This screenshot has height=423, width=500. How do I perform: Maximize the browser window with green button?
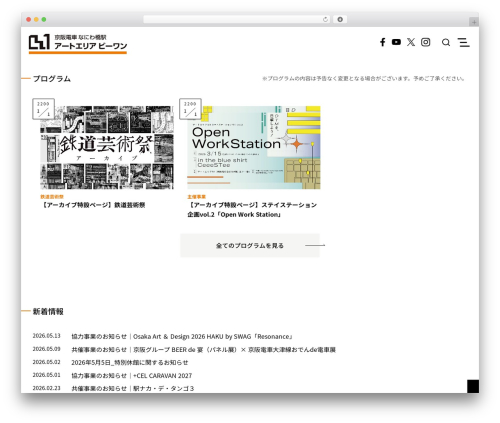tap(44, 19)
